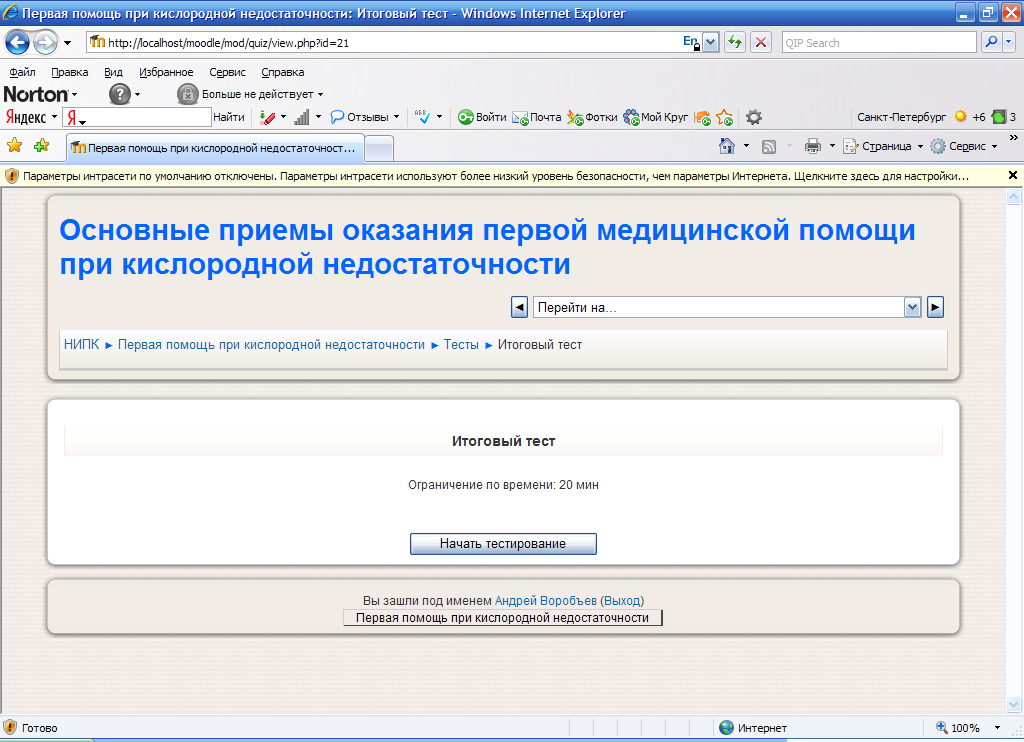Click the QIP Search input box
Screen dimensions: 1024x742
coord(879,42)
